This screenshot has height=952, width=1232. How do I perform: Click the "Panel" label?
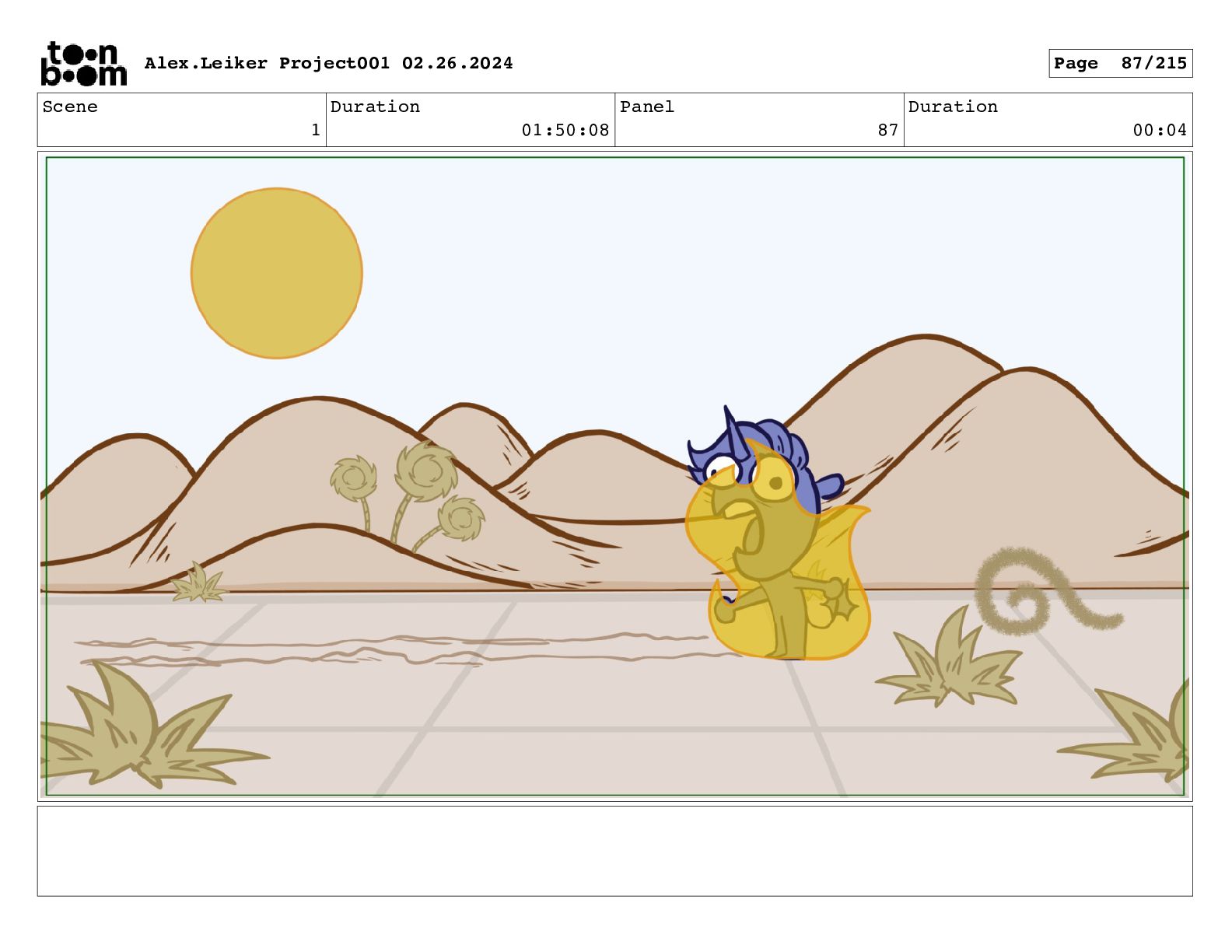[x=647, y=107]
